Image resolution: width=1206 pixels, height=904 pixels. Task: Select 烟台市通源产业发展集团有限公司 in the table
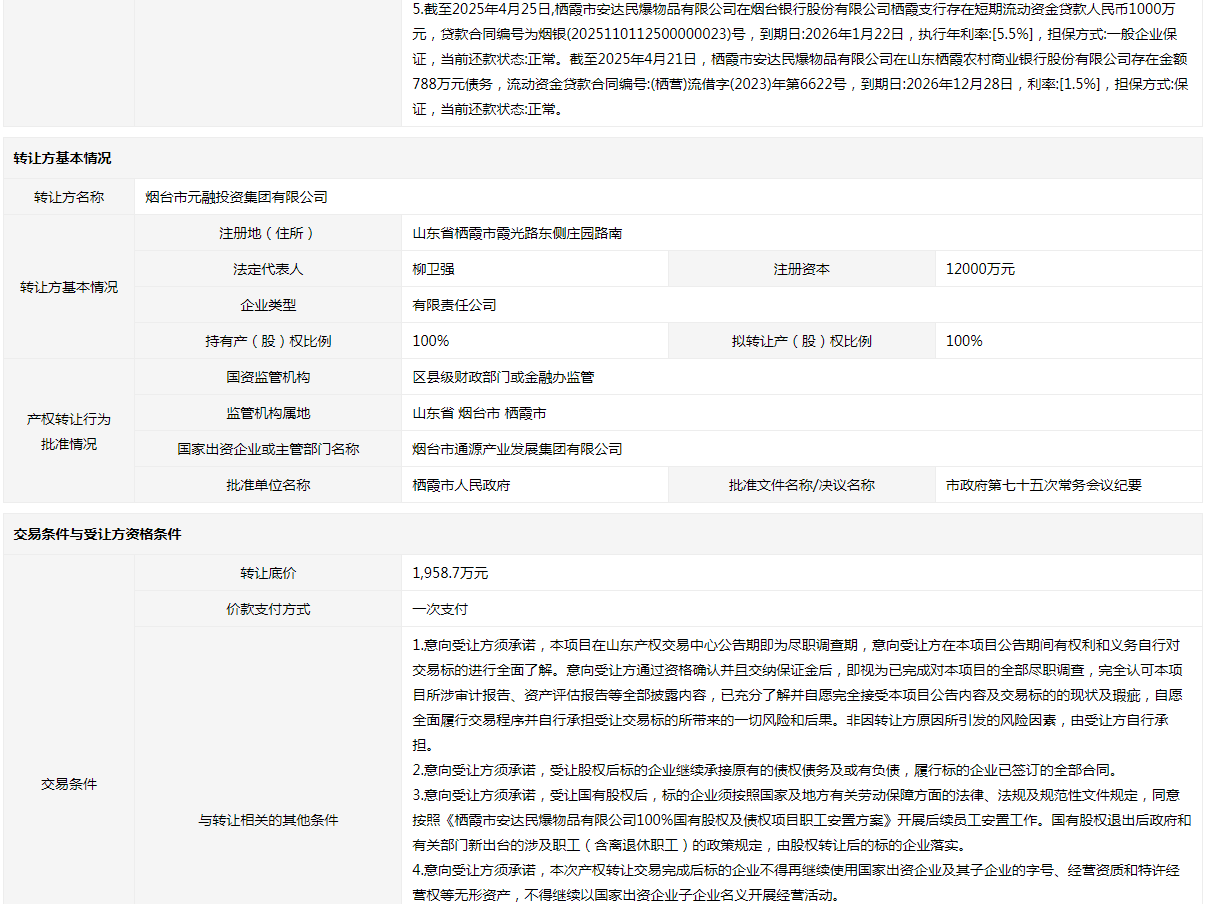pos(517,449)
